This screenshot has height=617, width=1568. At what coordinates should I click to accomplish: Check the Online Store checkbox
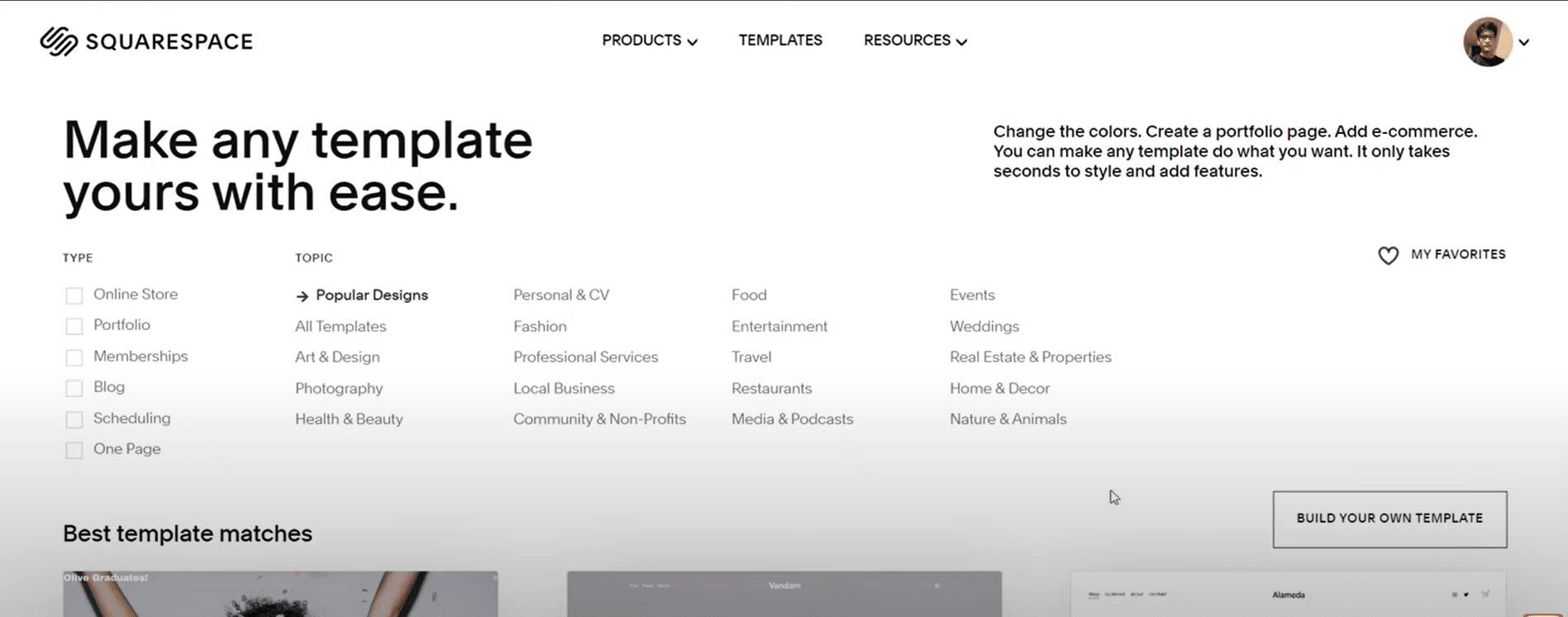74,295
